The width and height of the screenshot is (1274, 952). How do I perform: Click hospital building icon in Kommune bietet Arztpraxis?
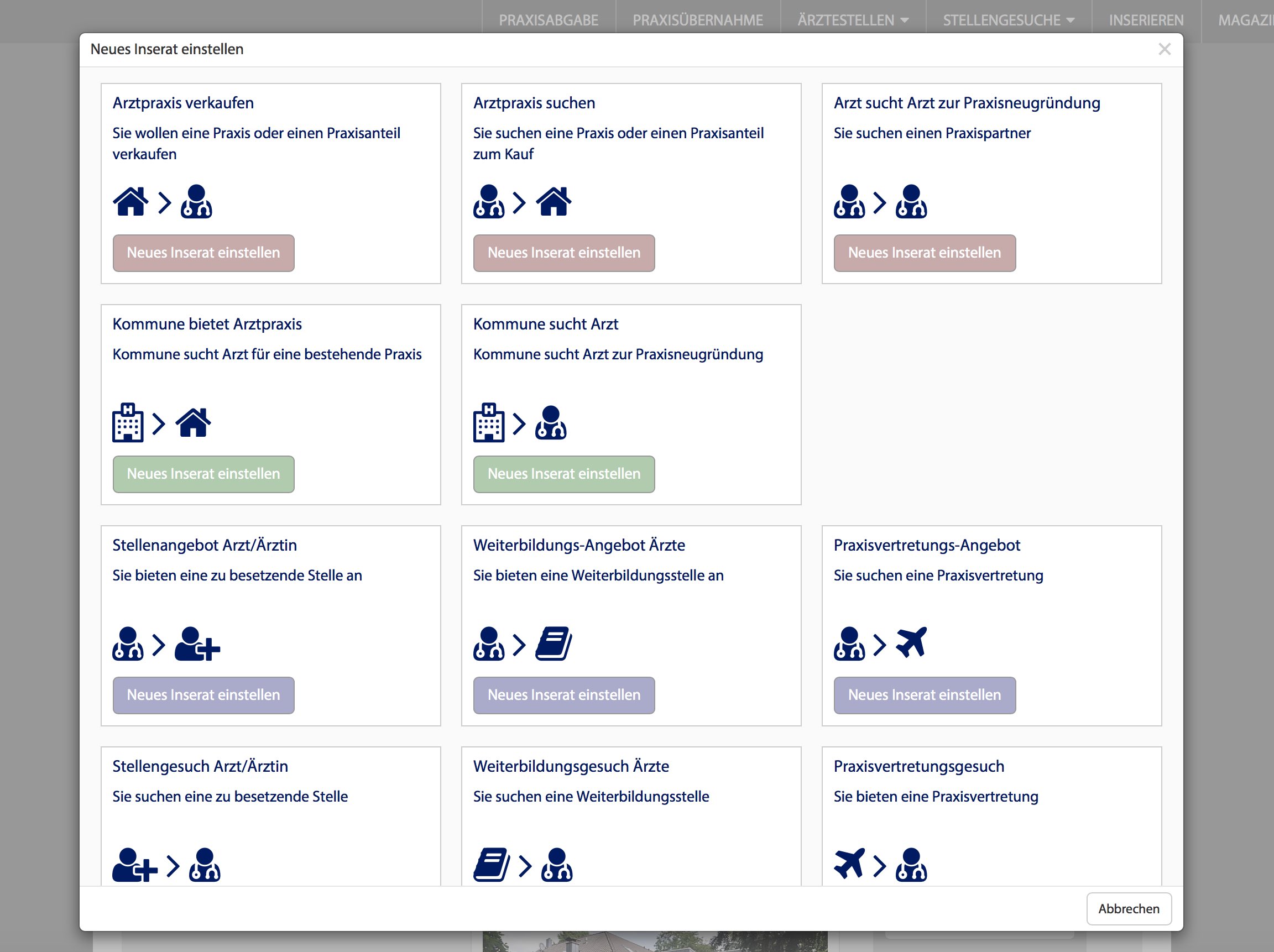click(127, 423)
